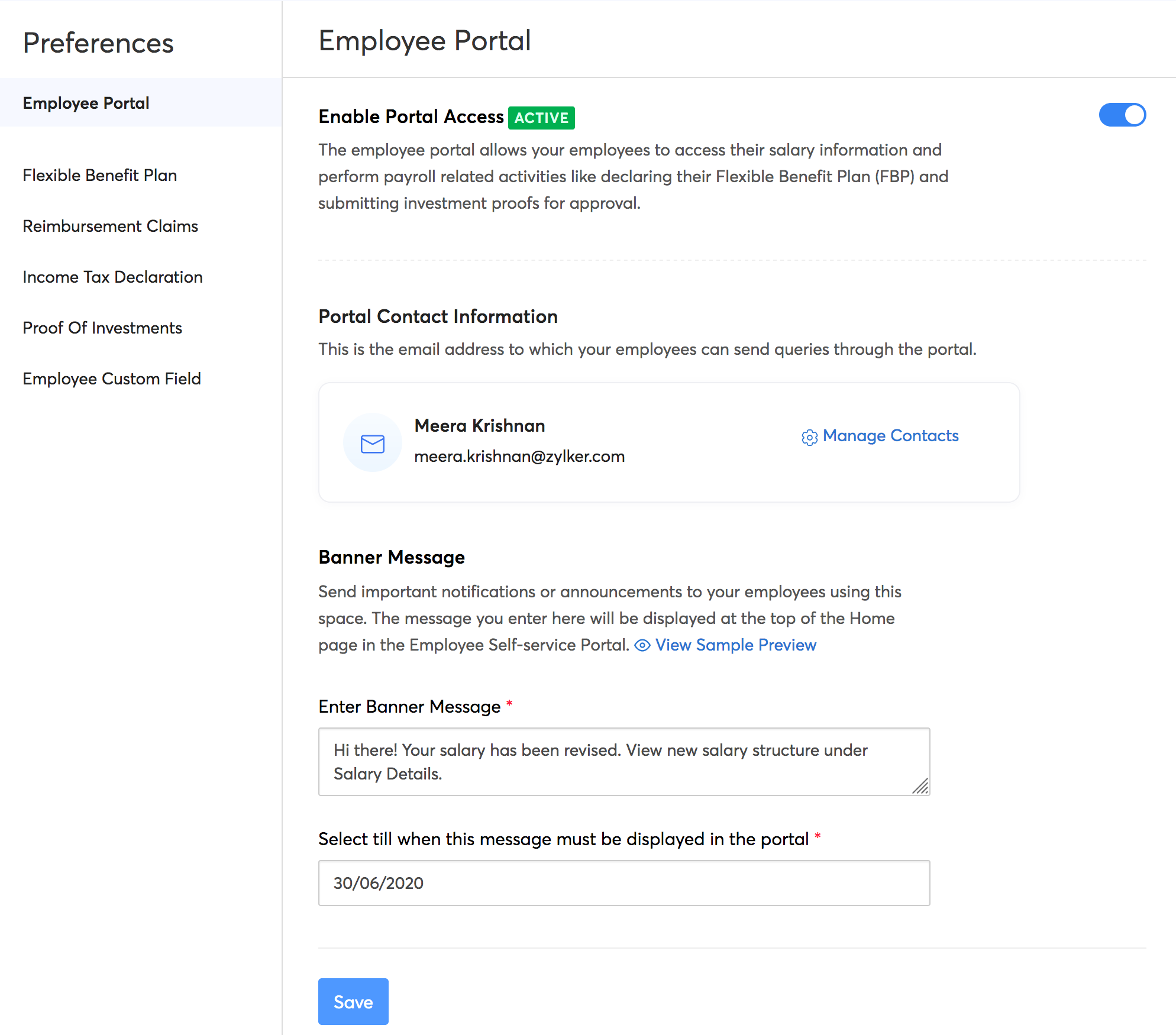Open Income Tax Declaration preferences
Image resolution: width=1176 pixels, height=1035 pixels.
[x=112, y=277]
